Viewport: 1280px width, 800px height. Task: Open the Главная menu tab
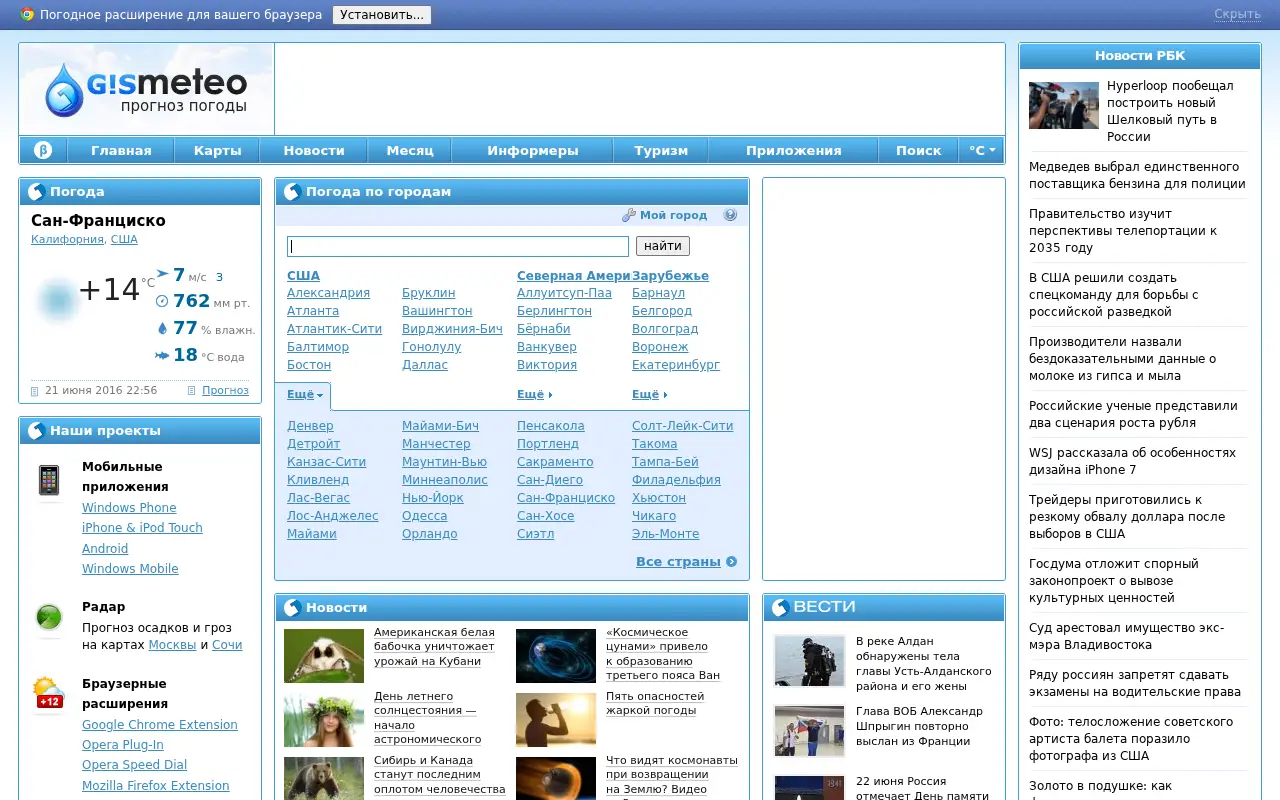pos(121,151)
